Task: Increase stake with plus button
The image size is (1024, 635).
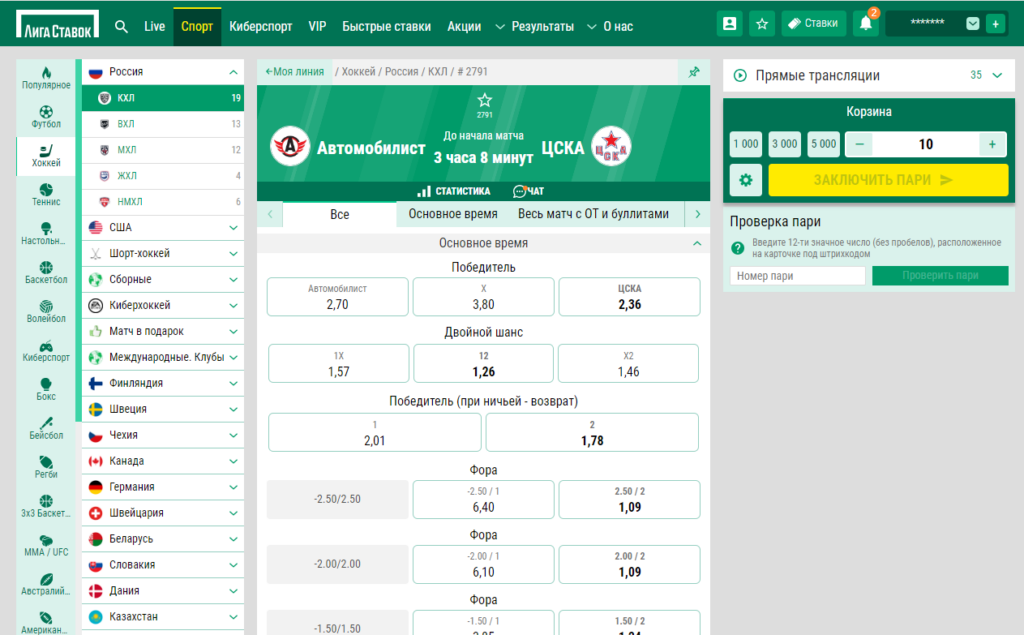Action: click(x=992, y=144)
